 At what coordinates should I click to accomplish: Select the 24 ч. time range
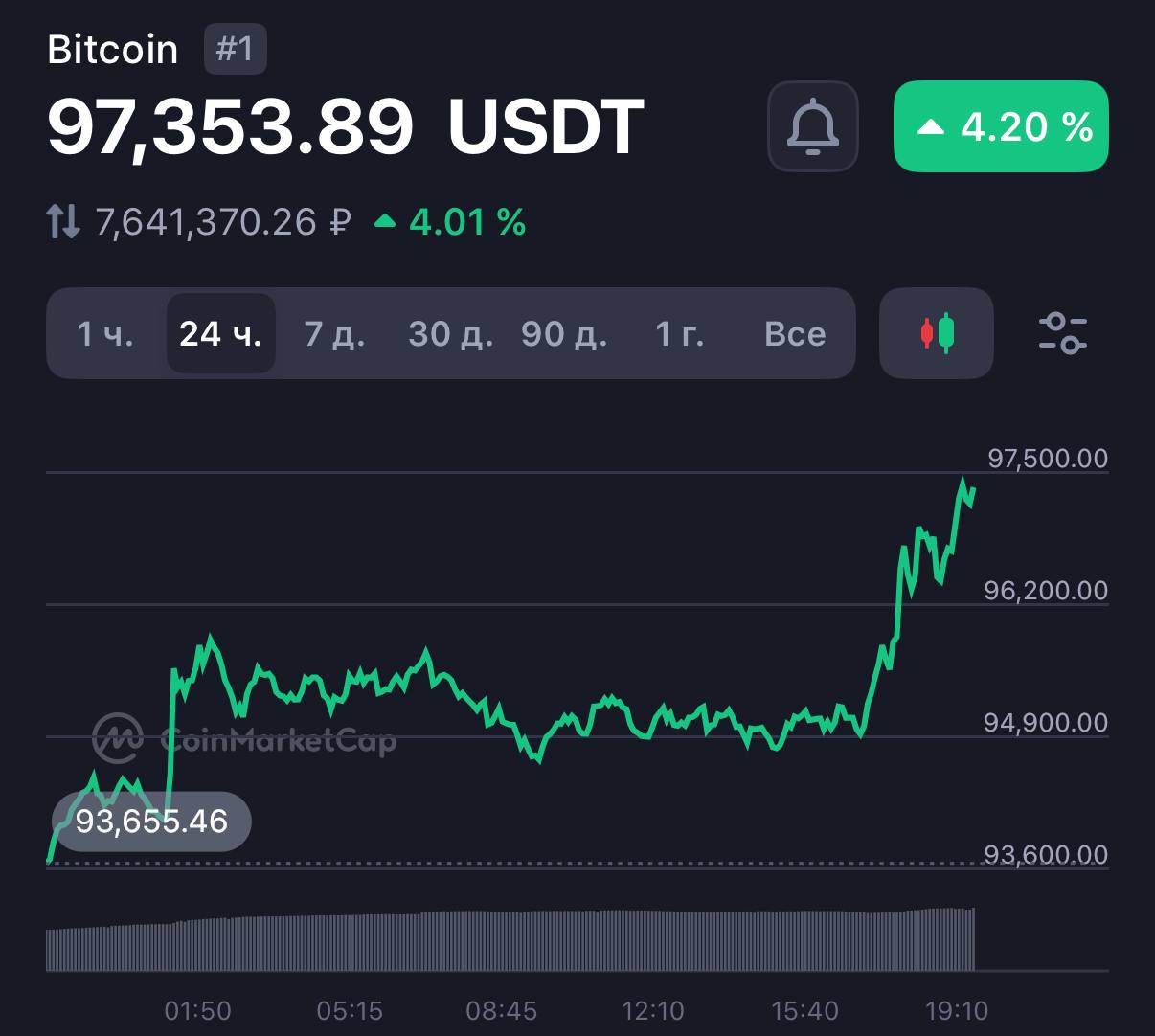tap(220, 334)
